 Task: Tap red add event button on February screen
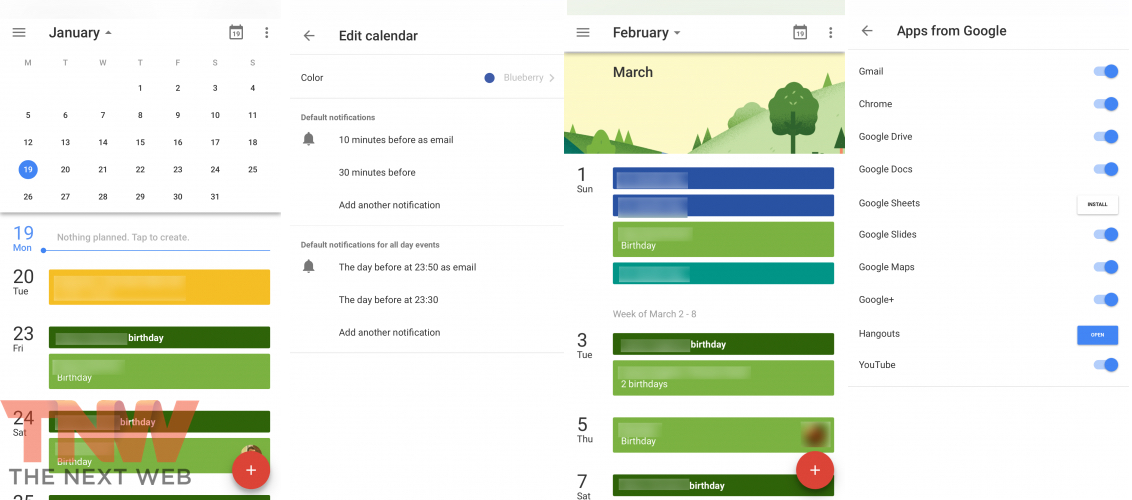tap(815, 470)
